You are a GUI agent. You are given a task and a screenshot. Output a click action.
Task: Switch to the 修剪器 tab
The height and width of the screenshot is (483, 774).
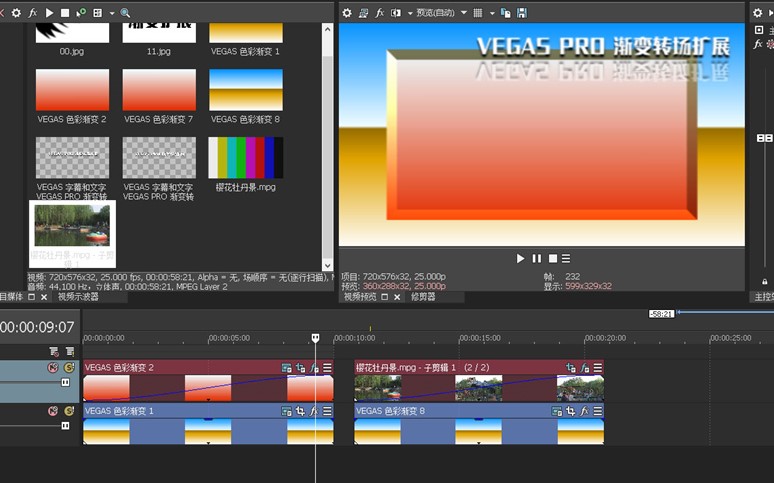pyautogui.click(x=424, y=297)
